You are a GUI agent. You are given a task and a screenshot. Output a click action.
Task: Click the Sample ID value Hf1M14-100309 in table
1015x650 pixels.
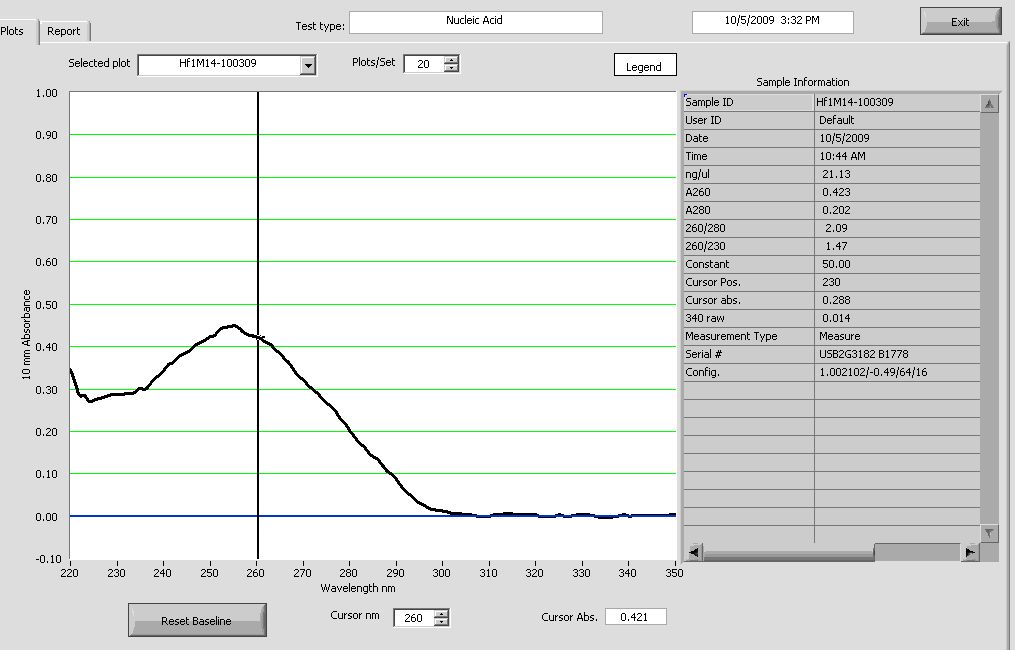coord(854,102)
